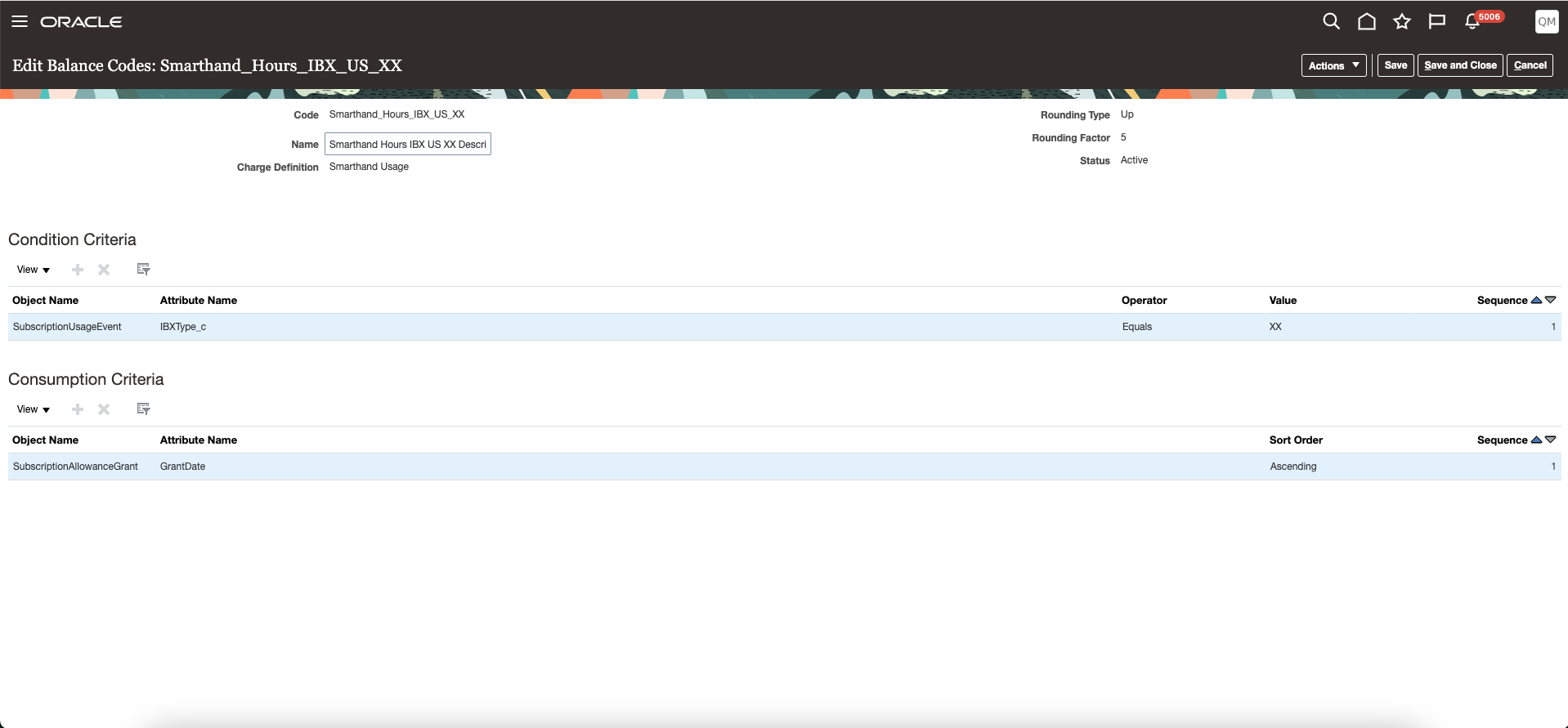Screen dimensions: 1568x728
Task: Open the Watchlist flag icon
Action: click(x=1437, y=21)
